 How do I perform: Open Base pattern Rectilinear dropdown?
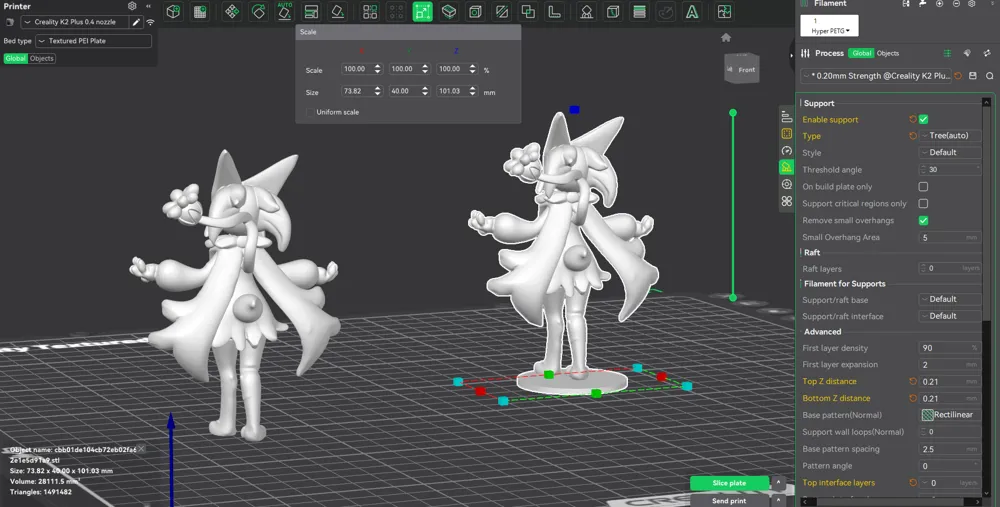tap(950, 415)
